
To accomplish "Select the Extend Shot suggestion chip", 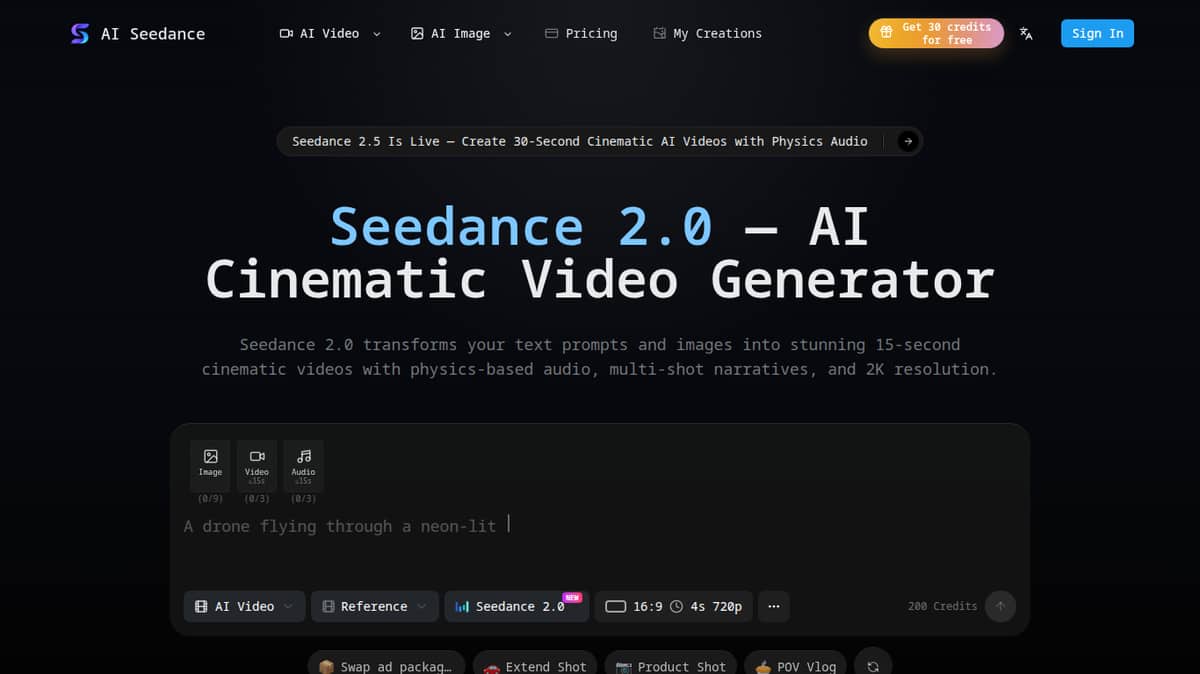I will pos(535,666).
